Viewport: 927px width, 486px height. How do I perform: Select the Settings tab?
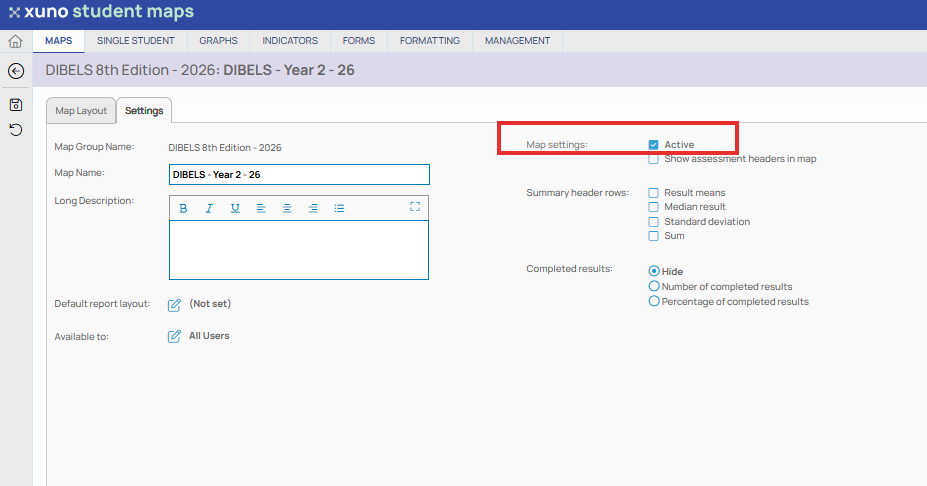144,111
